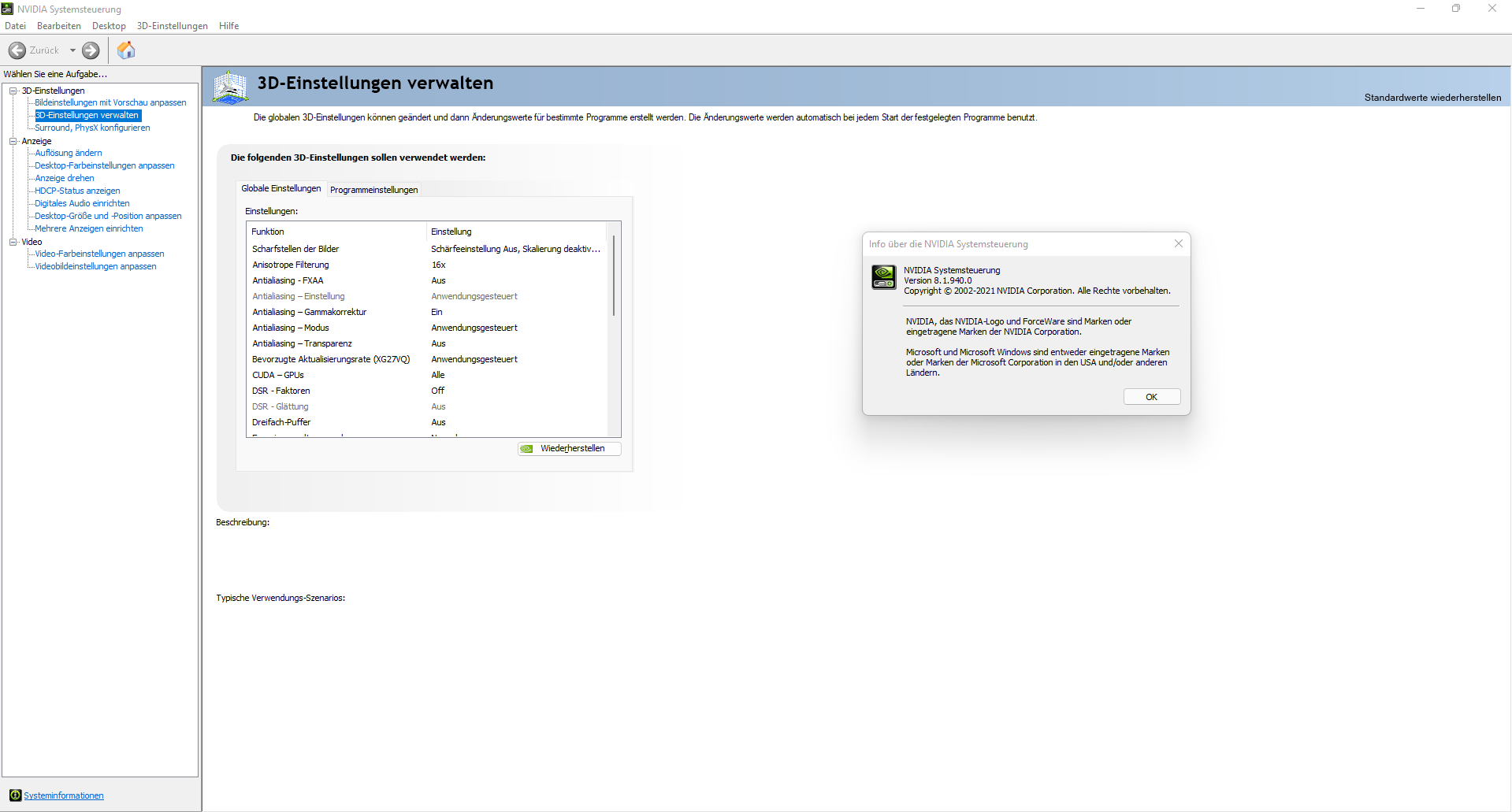
Task: Click the NVIDIA app icon in the title bar
Action: tap(7, 9)
